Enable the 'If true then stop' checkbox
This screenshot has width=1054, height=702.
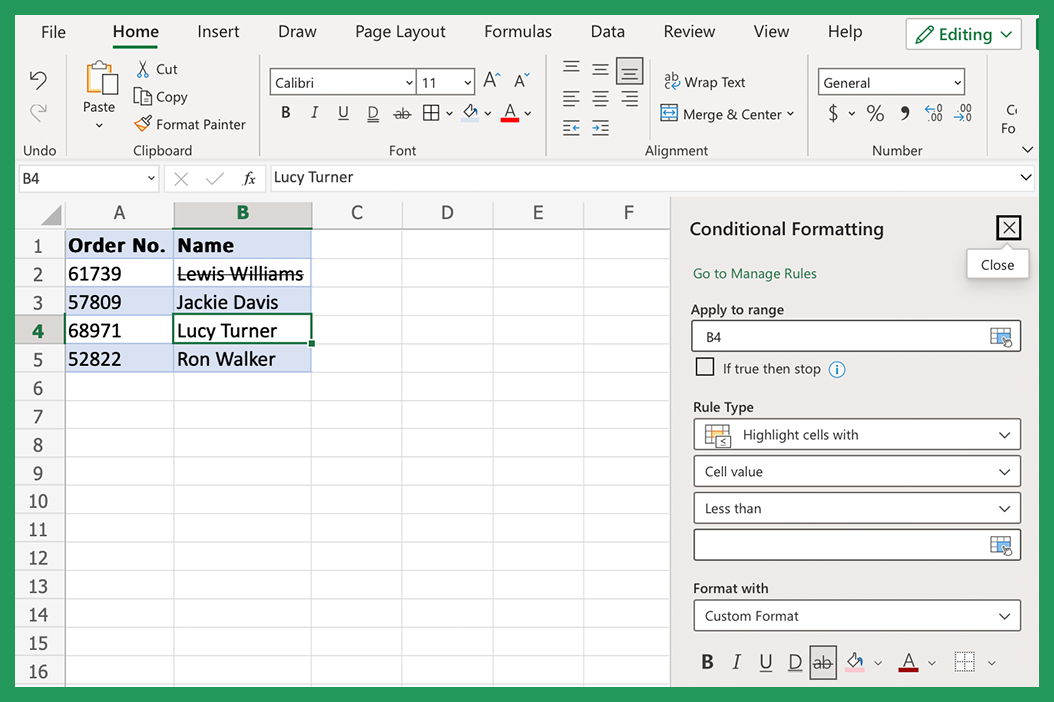704,367
